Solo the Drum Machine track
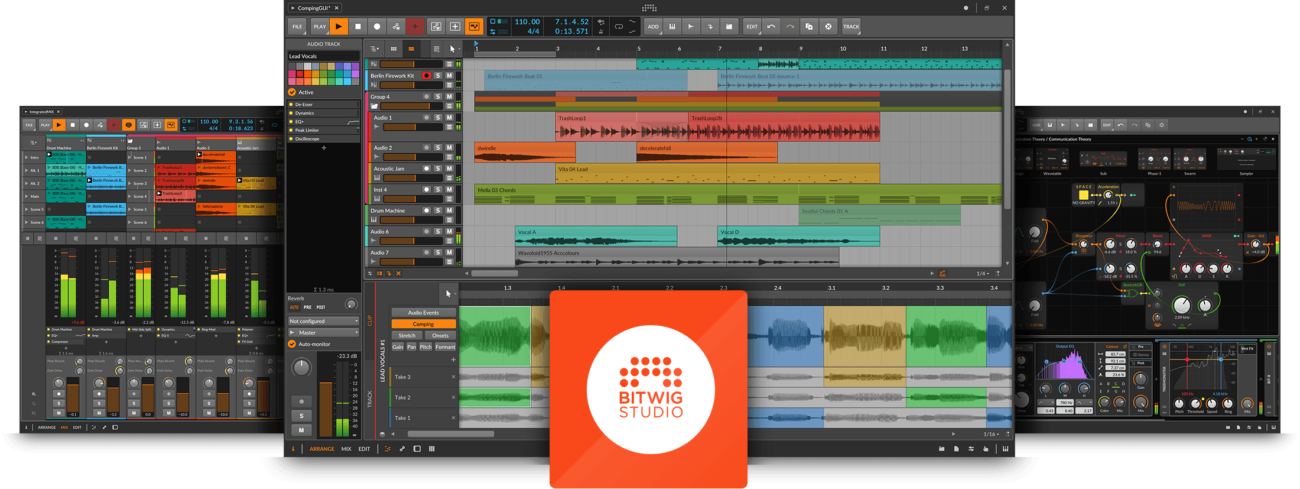 coord(438,211)
